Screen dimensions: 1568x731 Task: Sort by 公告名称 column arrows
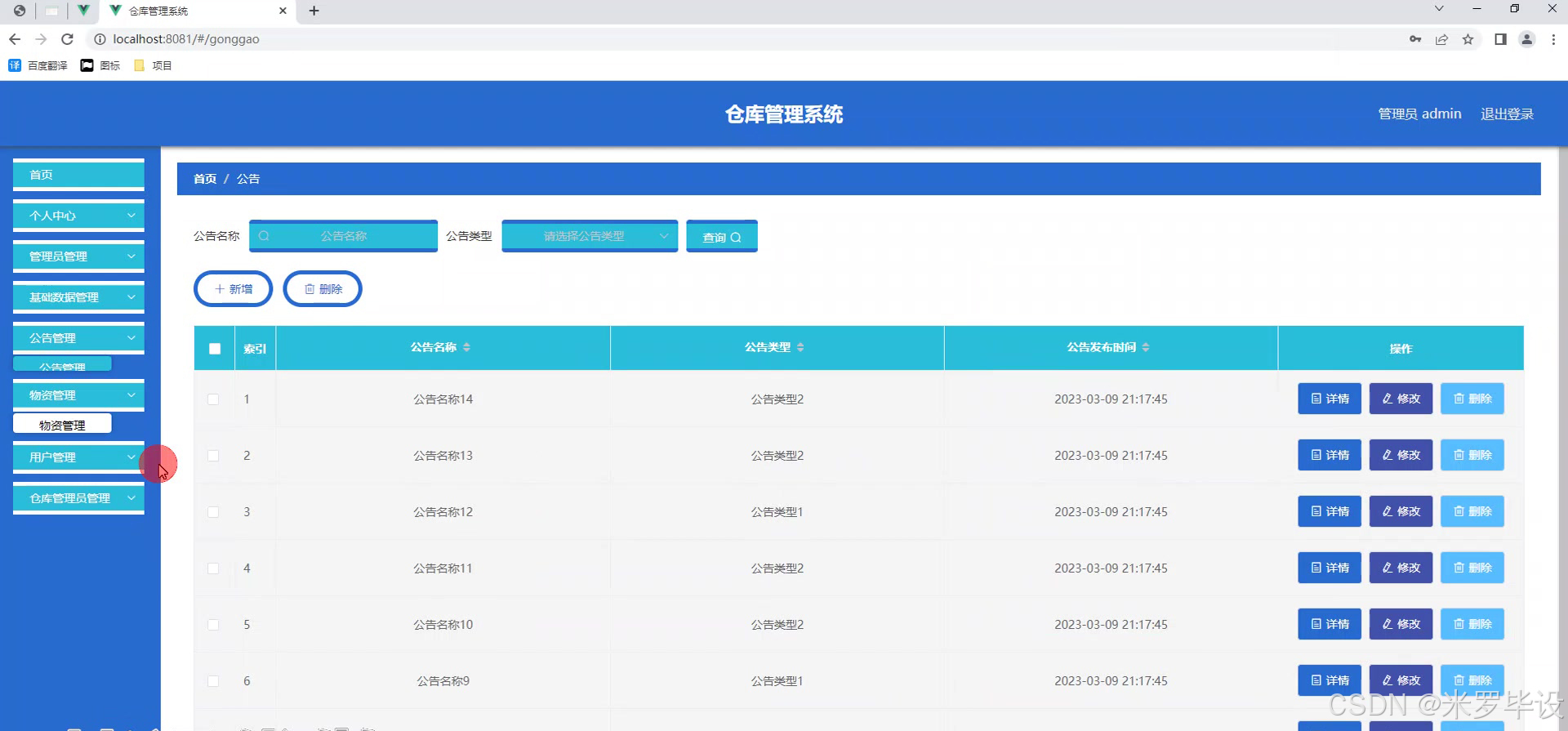466,347
